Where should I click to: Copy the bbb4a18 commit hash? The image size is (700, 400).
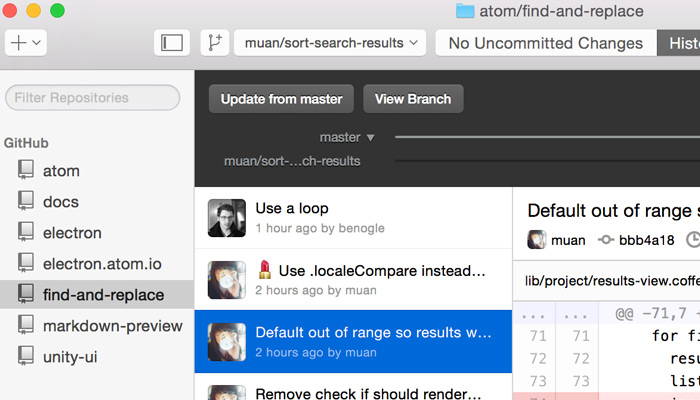(x=646, y=240)
